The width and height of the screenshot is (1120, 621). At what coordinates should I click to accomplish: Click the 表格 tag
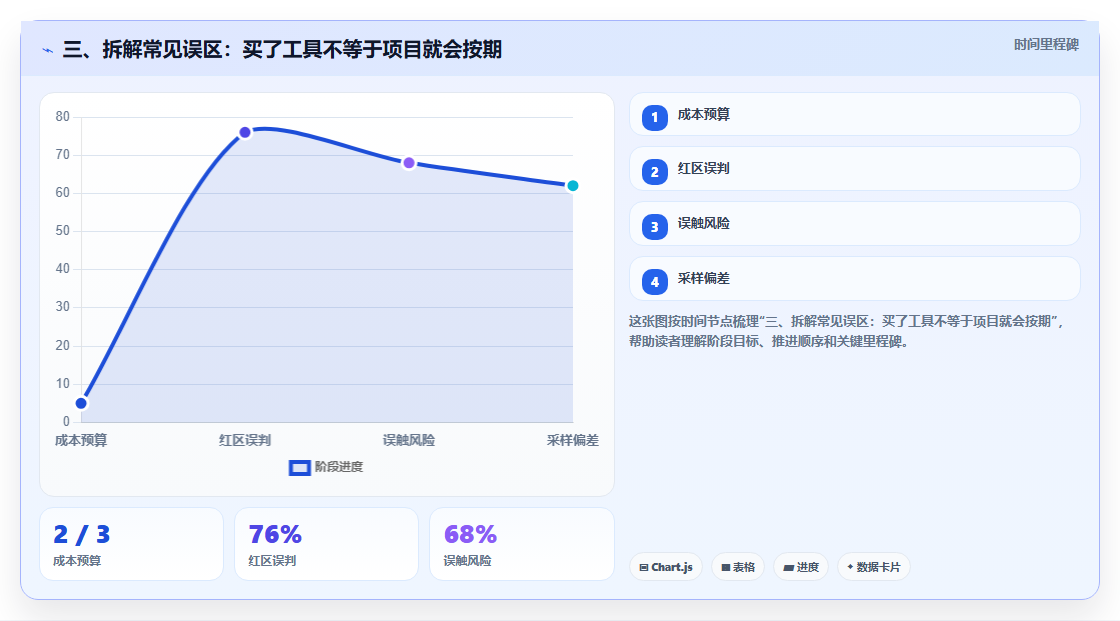point(738,567)
